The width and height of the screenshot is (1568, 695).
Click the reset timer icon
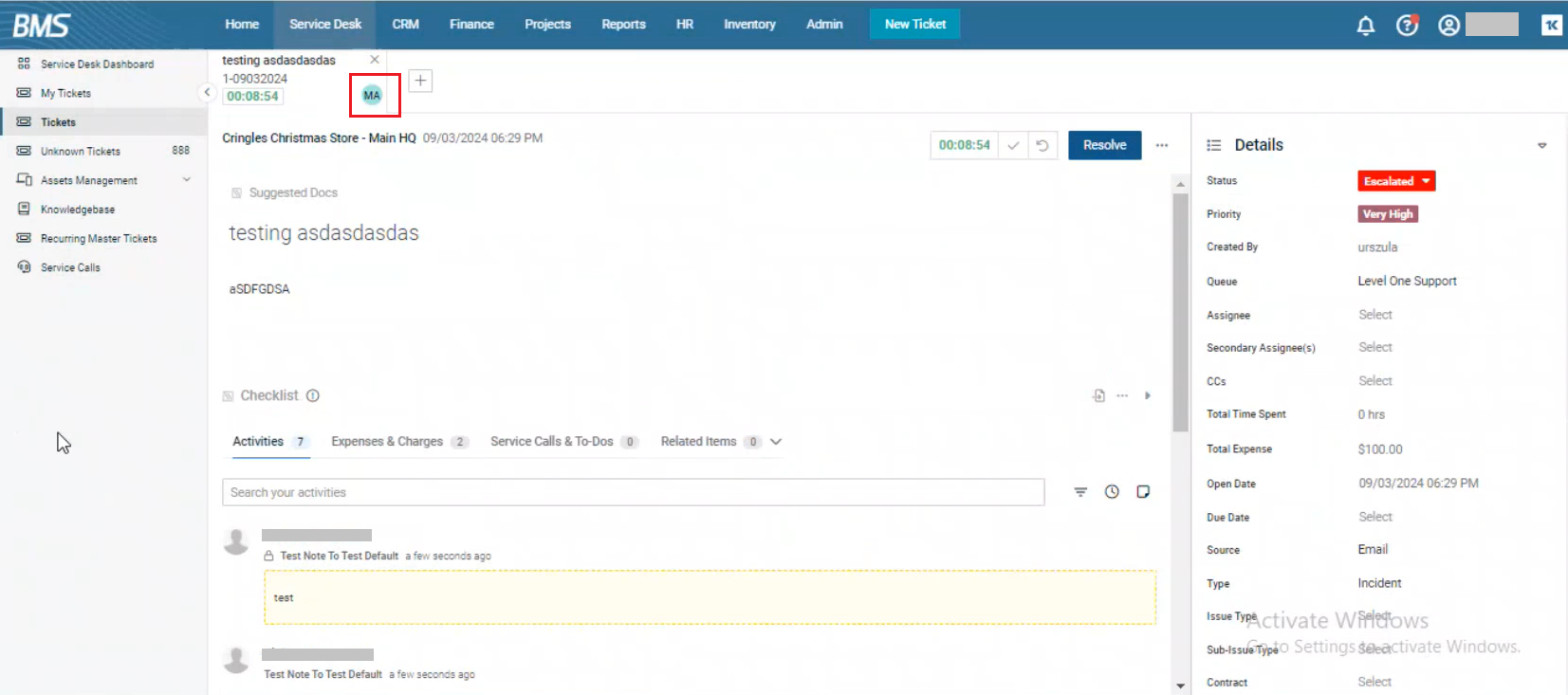click(1042, 145)
